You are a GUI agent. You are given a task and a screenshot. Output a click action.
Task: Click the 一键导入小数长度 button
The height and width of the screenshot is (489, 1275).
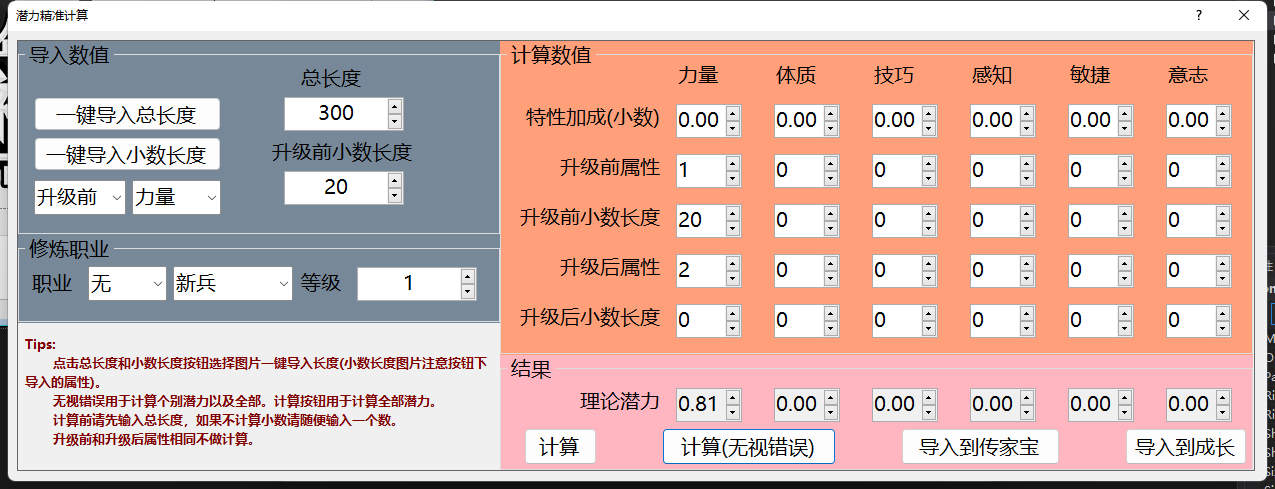tap(127, 155)
